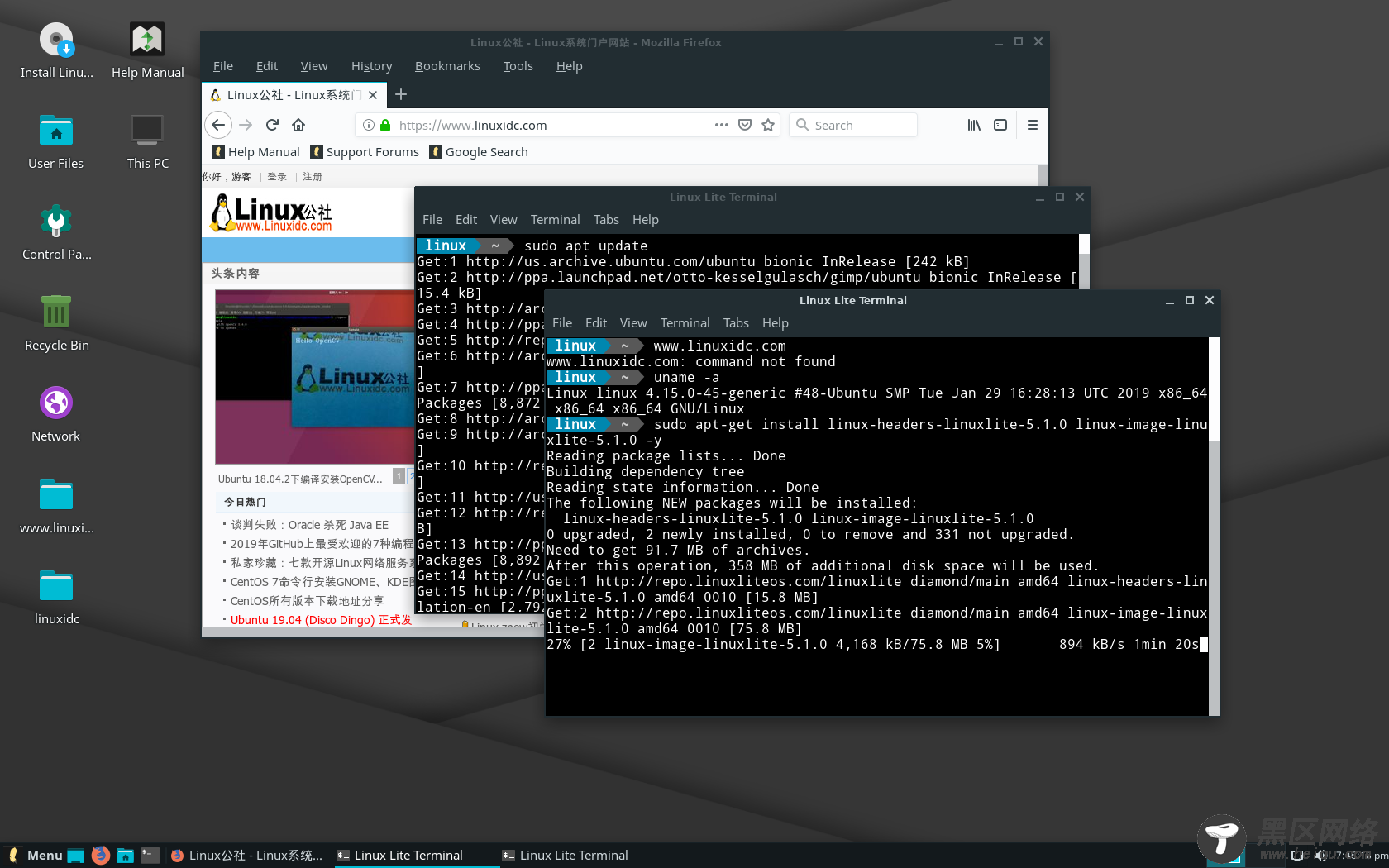Open Firefox Tools menu
Image resolution: width=1389 pixels, height=868 pixels.
(518, 66)
